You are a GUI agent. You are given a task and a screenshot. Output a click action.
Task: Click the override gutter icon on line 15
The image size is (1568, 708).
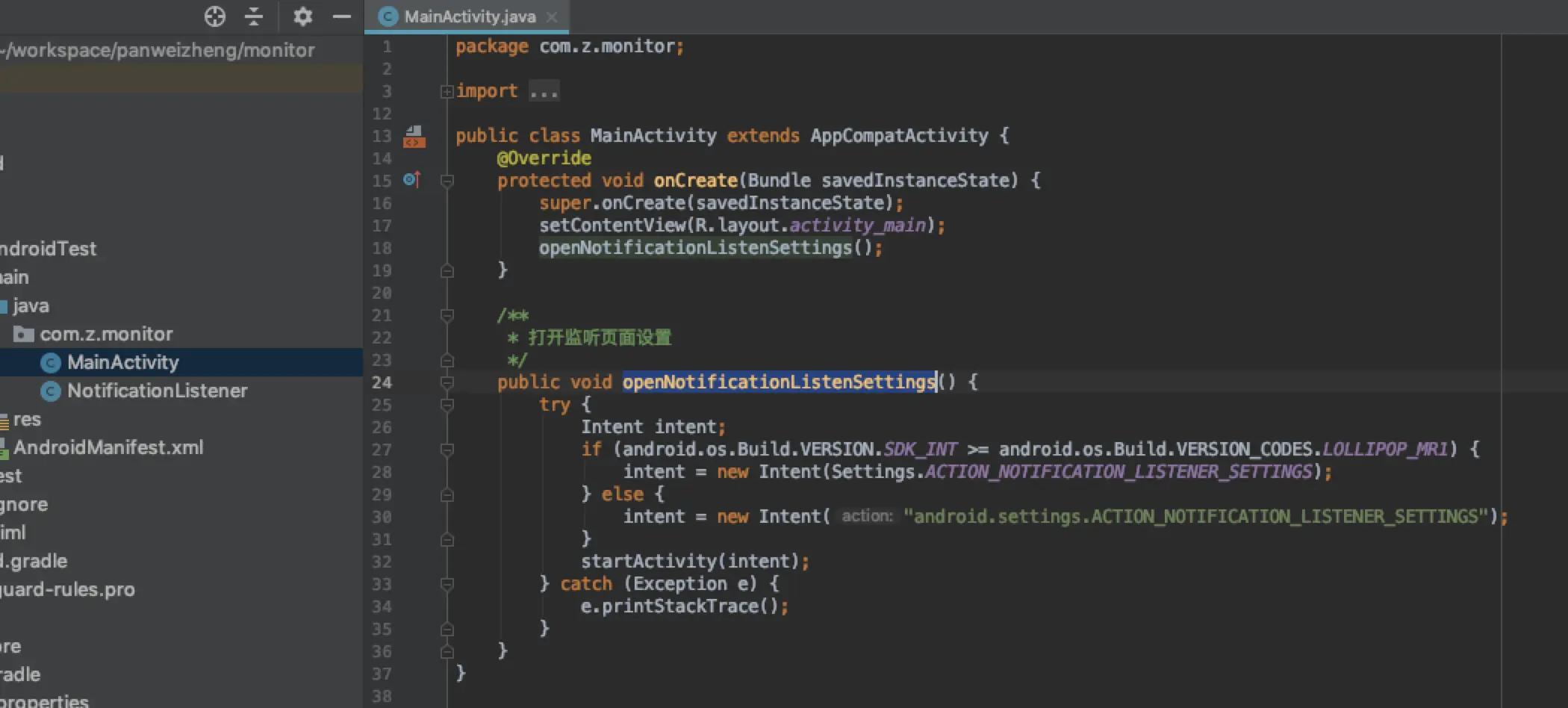point(412,180)
